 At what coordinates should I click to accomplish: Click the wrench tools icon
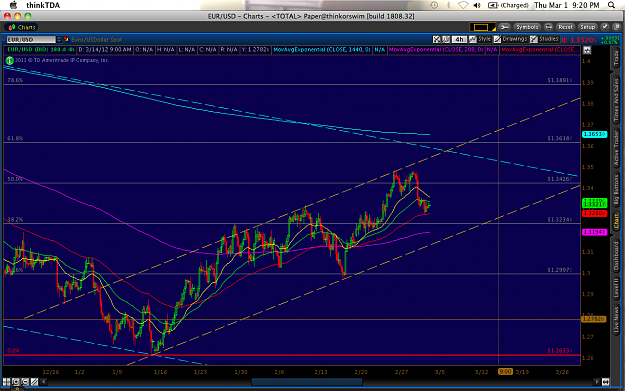[505, 27]
